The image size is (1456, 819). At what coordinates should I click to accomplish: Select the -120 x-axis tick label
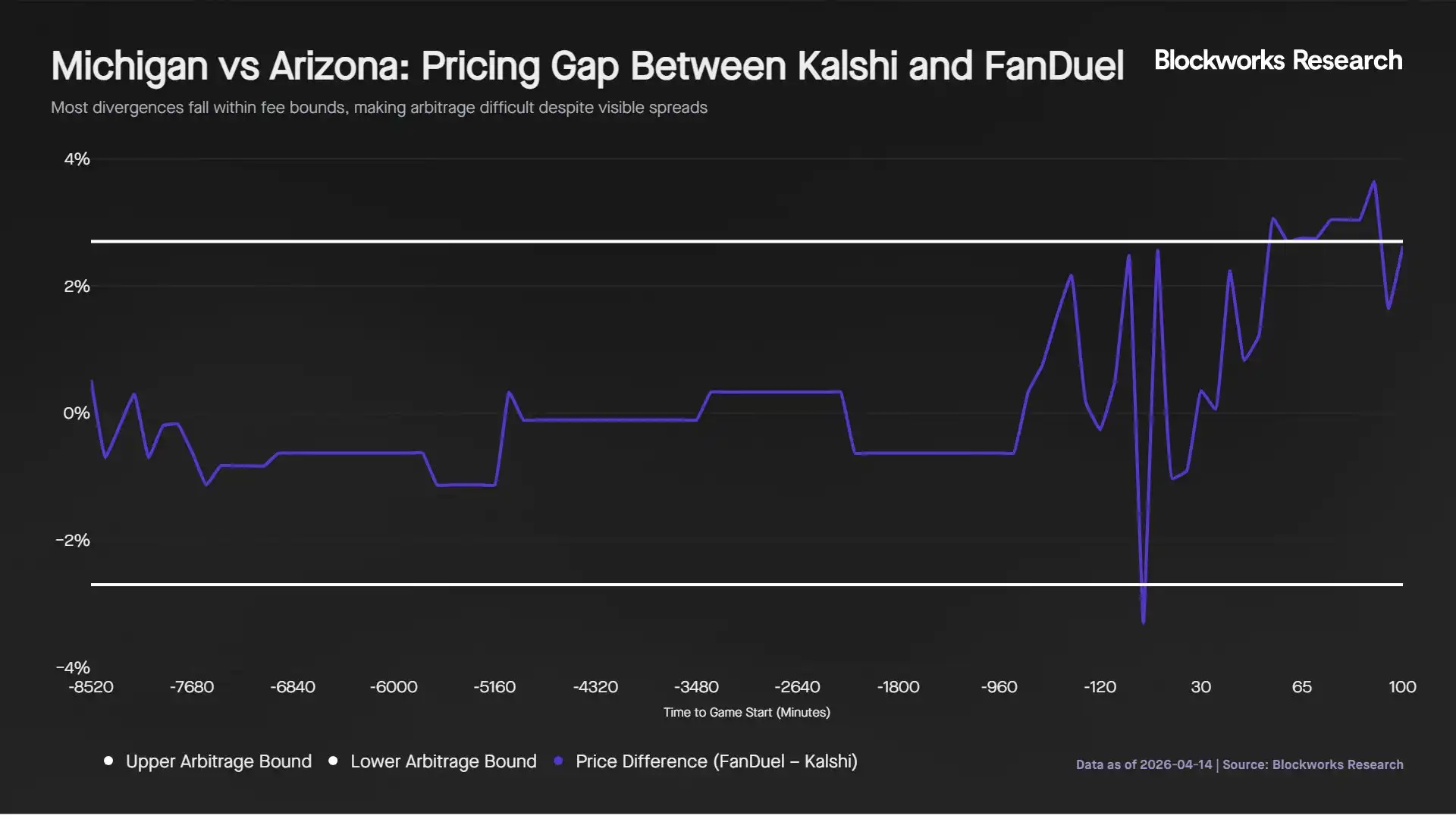click(1100, 687)
